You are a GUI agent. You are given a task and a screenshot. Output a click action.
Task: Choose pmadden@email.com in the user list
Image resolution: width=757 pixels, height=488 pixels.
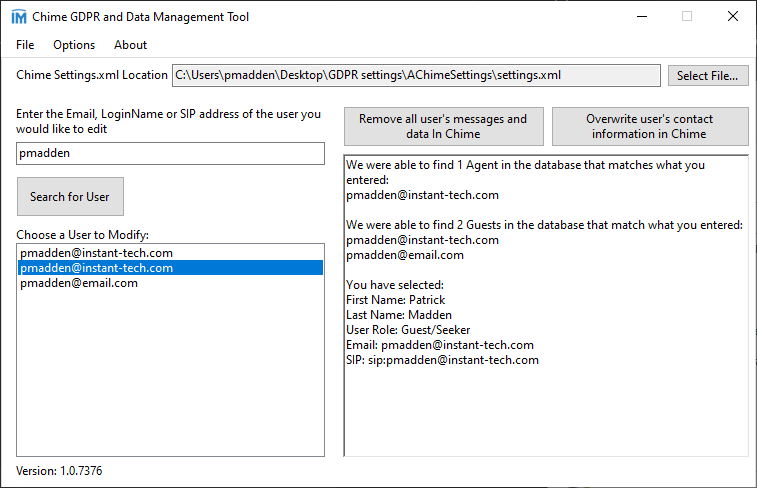coord(79,283)
